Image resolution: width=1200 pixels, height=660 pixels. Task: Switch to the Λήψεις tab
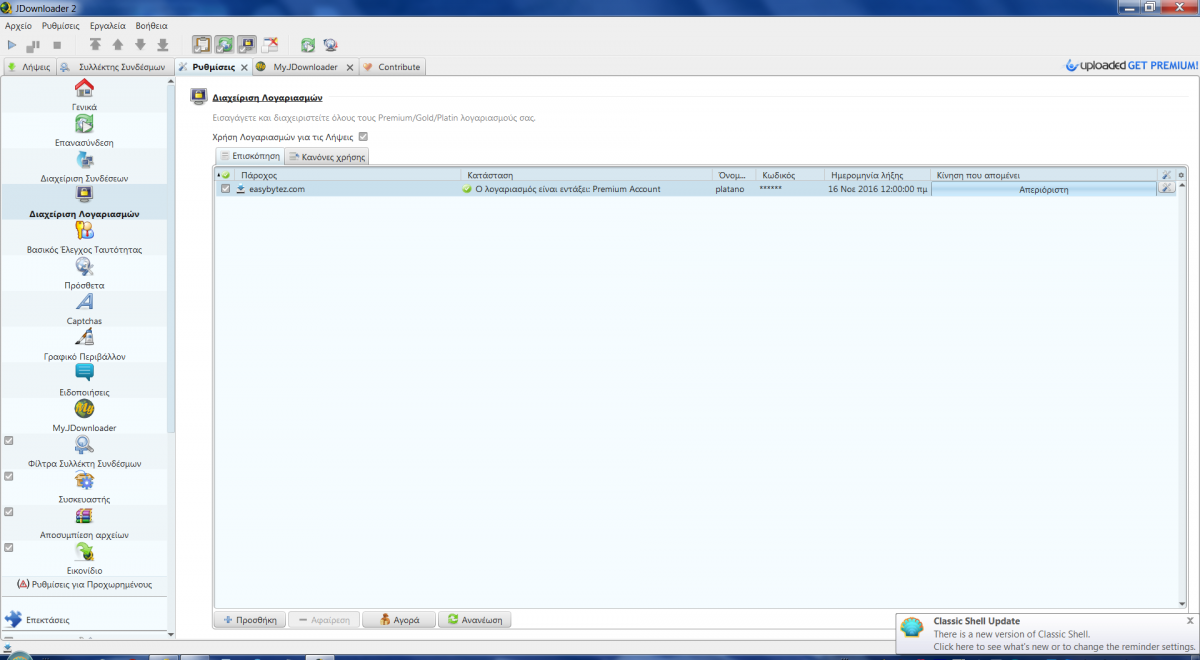28,67
